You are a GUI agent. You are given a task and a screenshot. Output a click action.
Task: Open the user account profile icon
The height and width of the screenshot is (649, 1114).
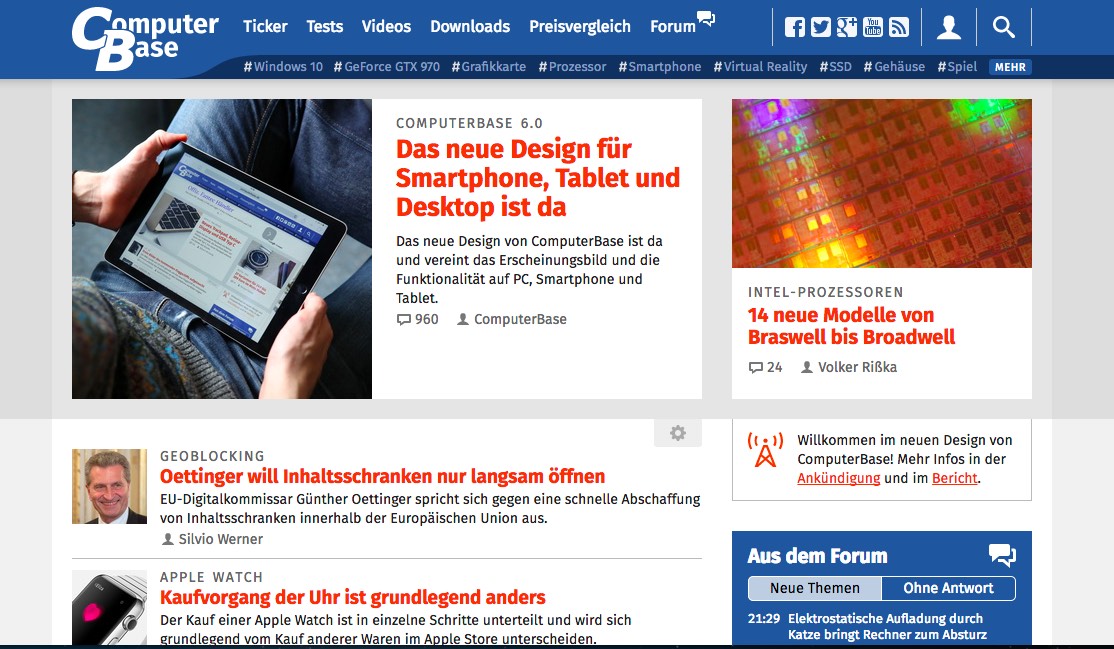coord(949,27)
